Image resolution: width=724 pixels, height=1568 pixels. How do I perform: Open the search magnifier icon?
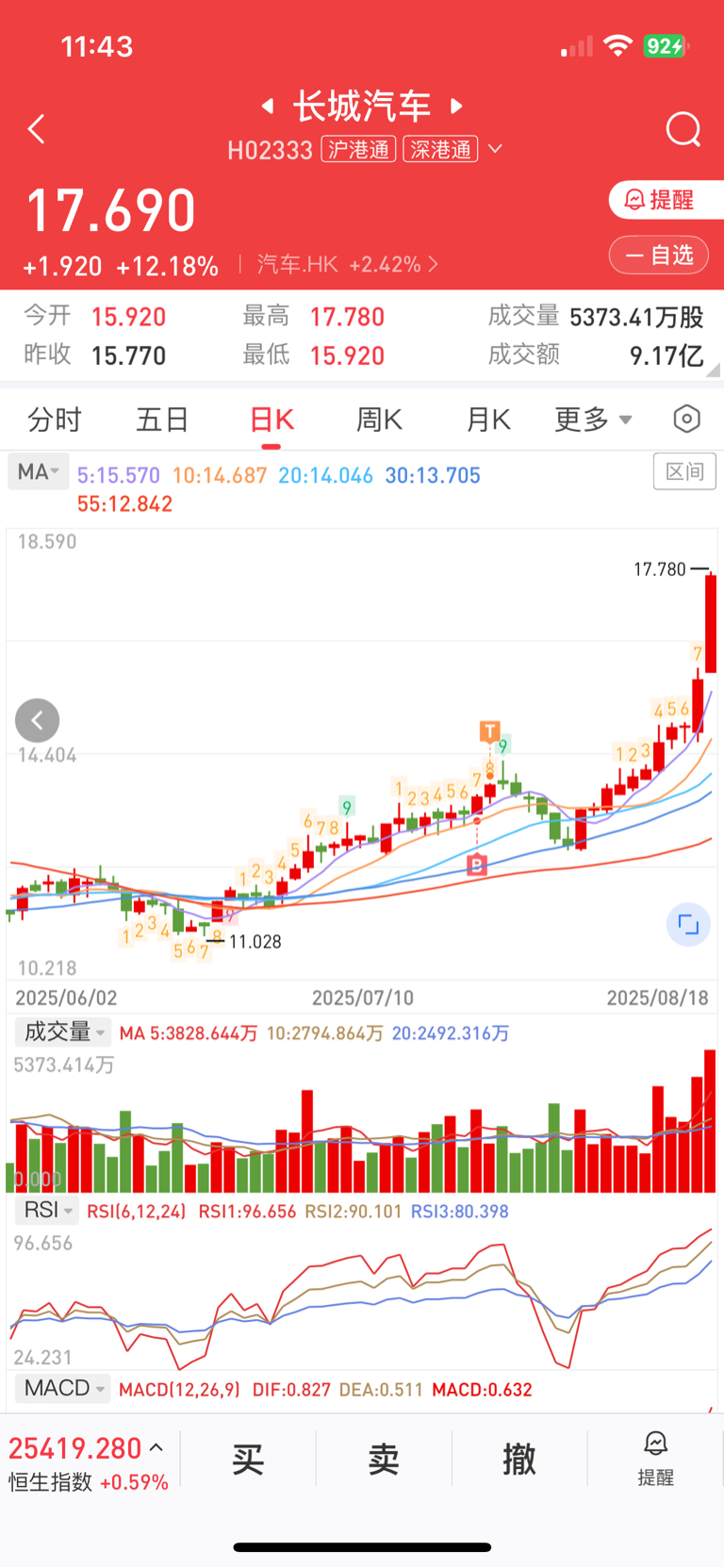tap(683, 130)
